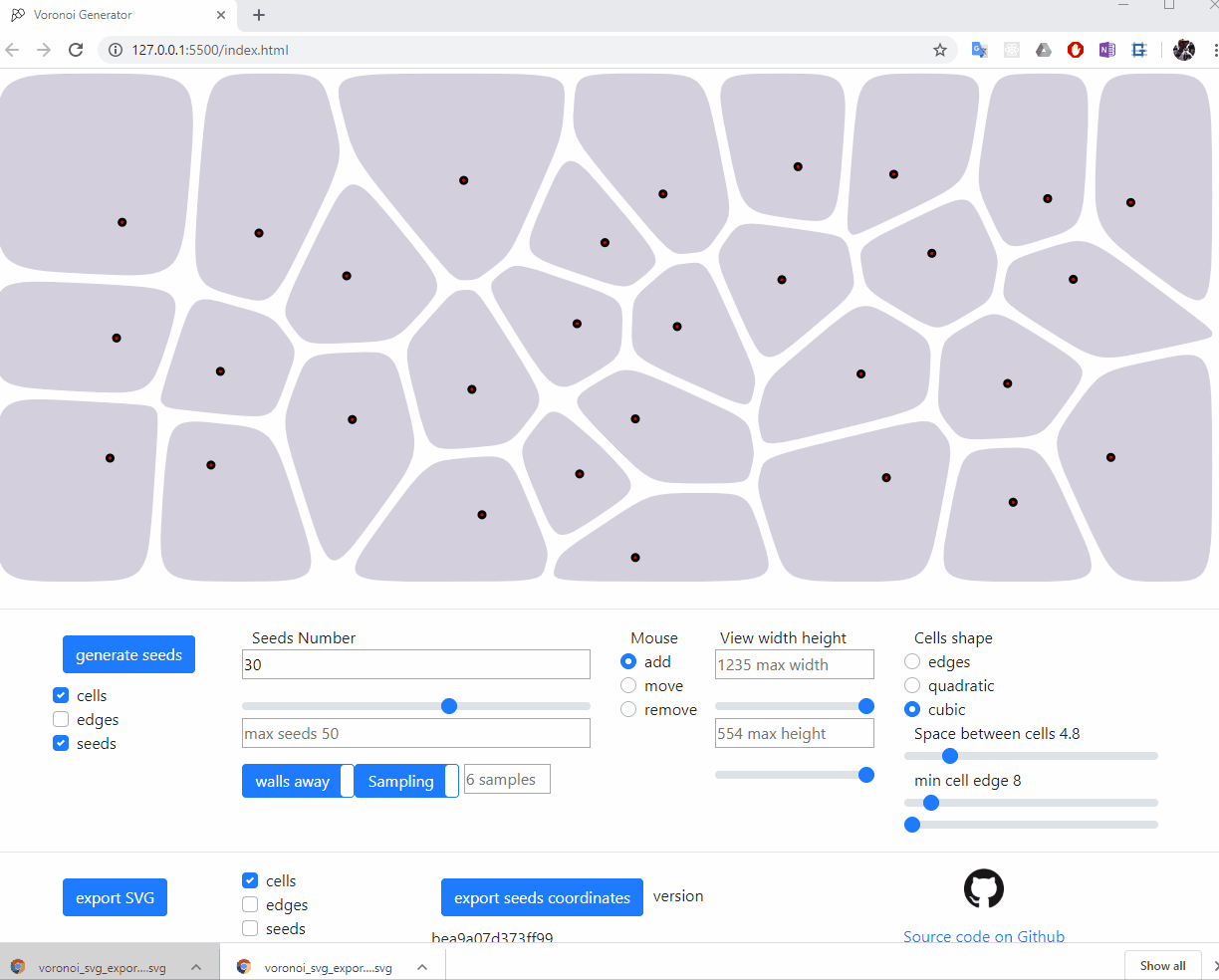Screen dimensions: 1219x980
Task: Open the Source code on Github link
Action: 983,936
